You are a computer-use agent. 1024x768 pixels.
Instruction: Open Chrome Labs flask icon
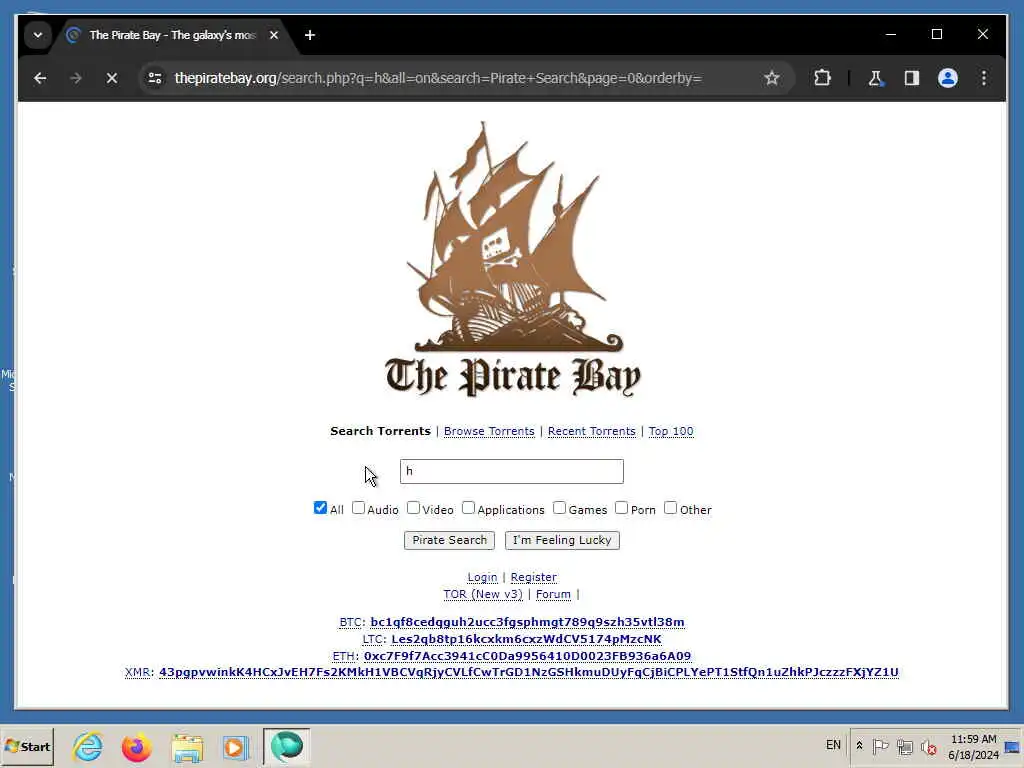(875, 78)
